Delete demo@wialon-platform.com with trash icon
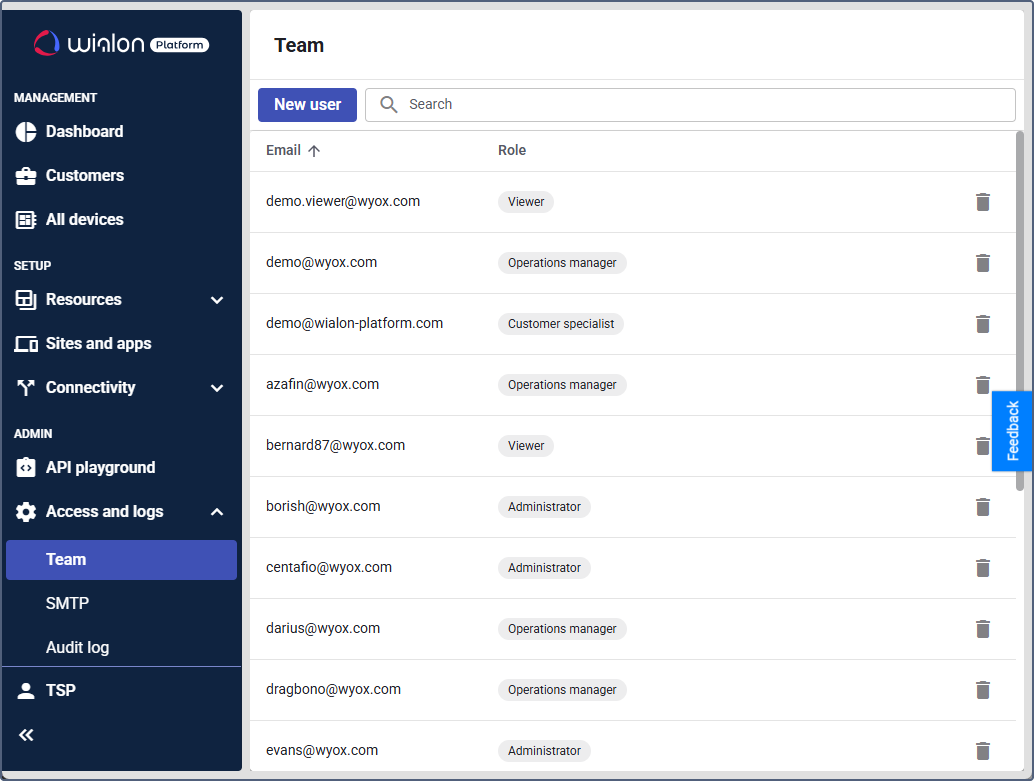Image resolution: width=1034 pixels, height=781 pixels. click(983, 324)
